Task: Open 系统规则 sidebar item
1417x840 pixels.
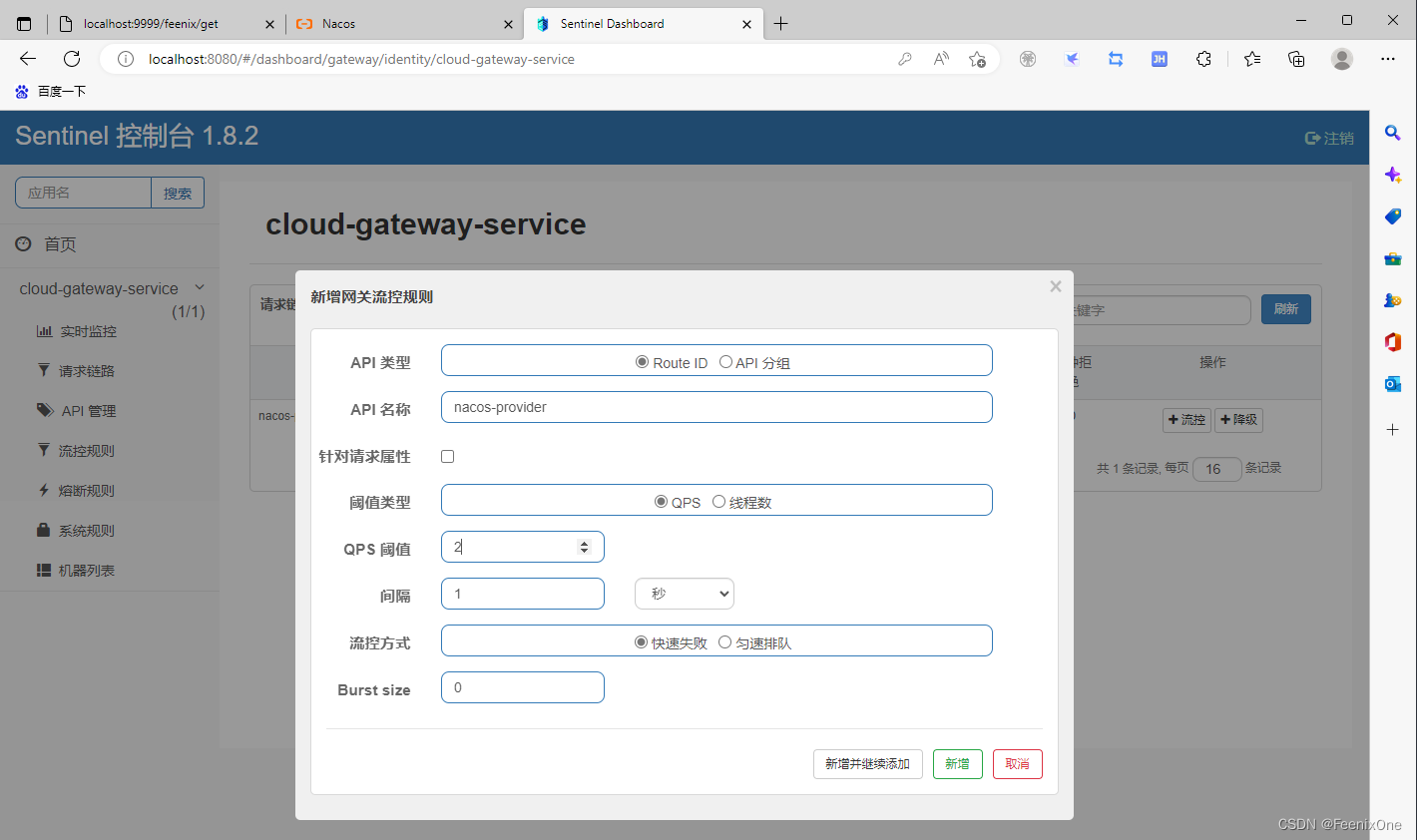Action: (76, 531)
